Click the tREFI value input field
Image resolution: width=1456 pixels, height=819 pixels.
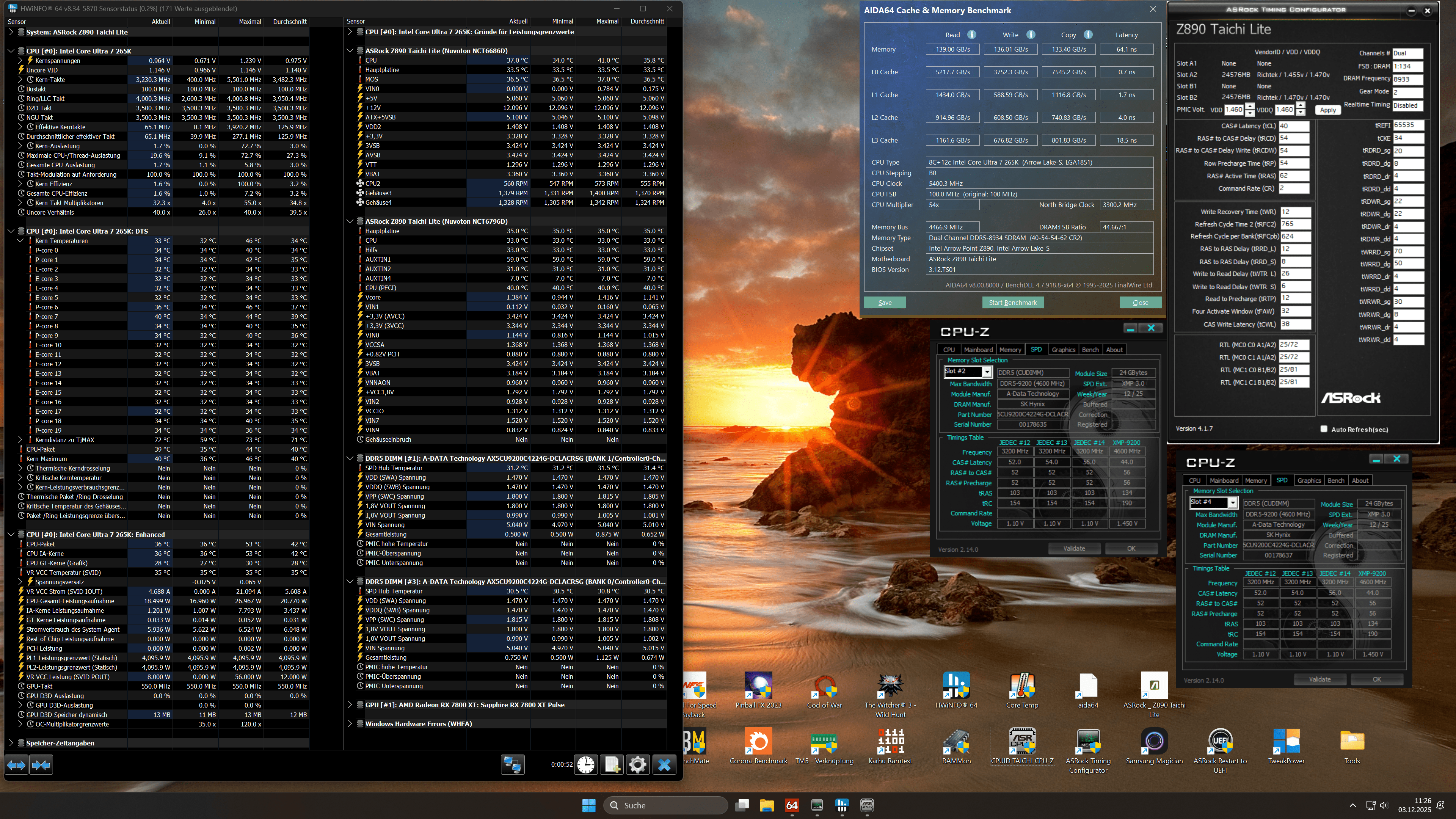[1408, 126]
